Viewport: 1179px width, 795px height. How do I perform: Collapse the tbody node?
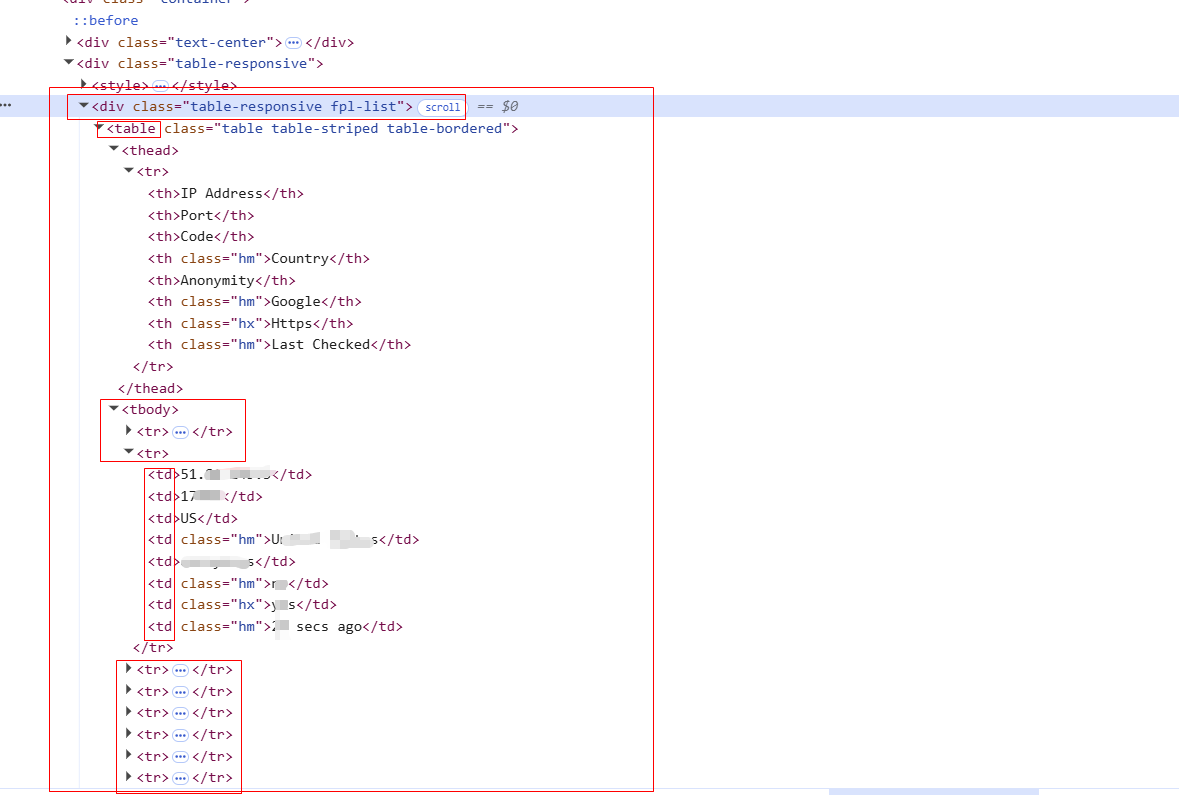114,408
